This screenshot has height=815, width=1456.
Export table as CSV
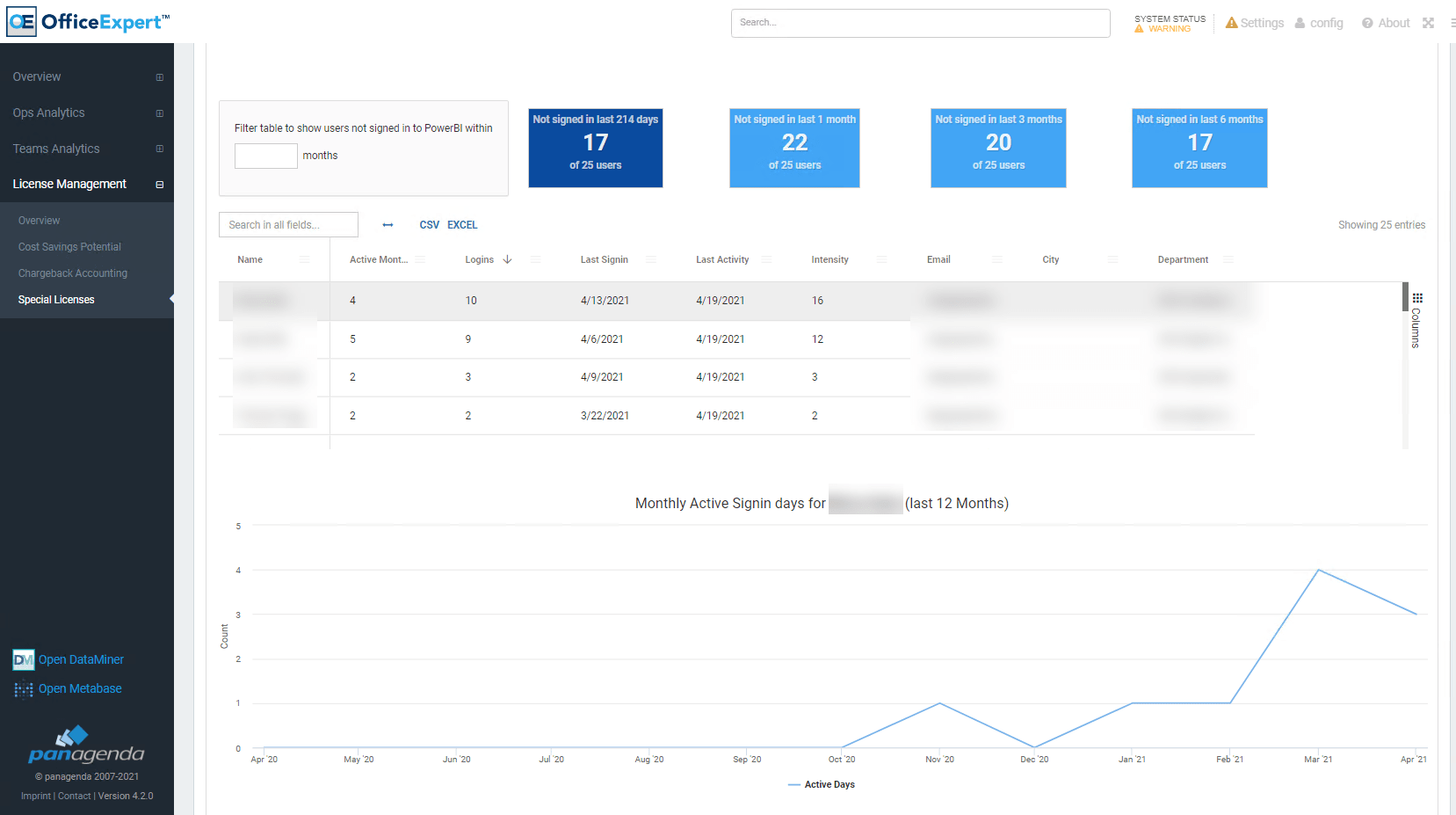pyautogui.click(x=430, y=225)
